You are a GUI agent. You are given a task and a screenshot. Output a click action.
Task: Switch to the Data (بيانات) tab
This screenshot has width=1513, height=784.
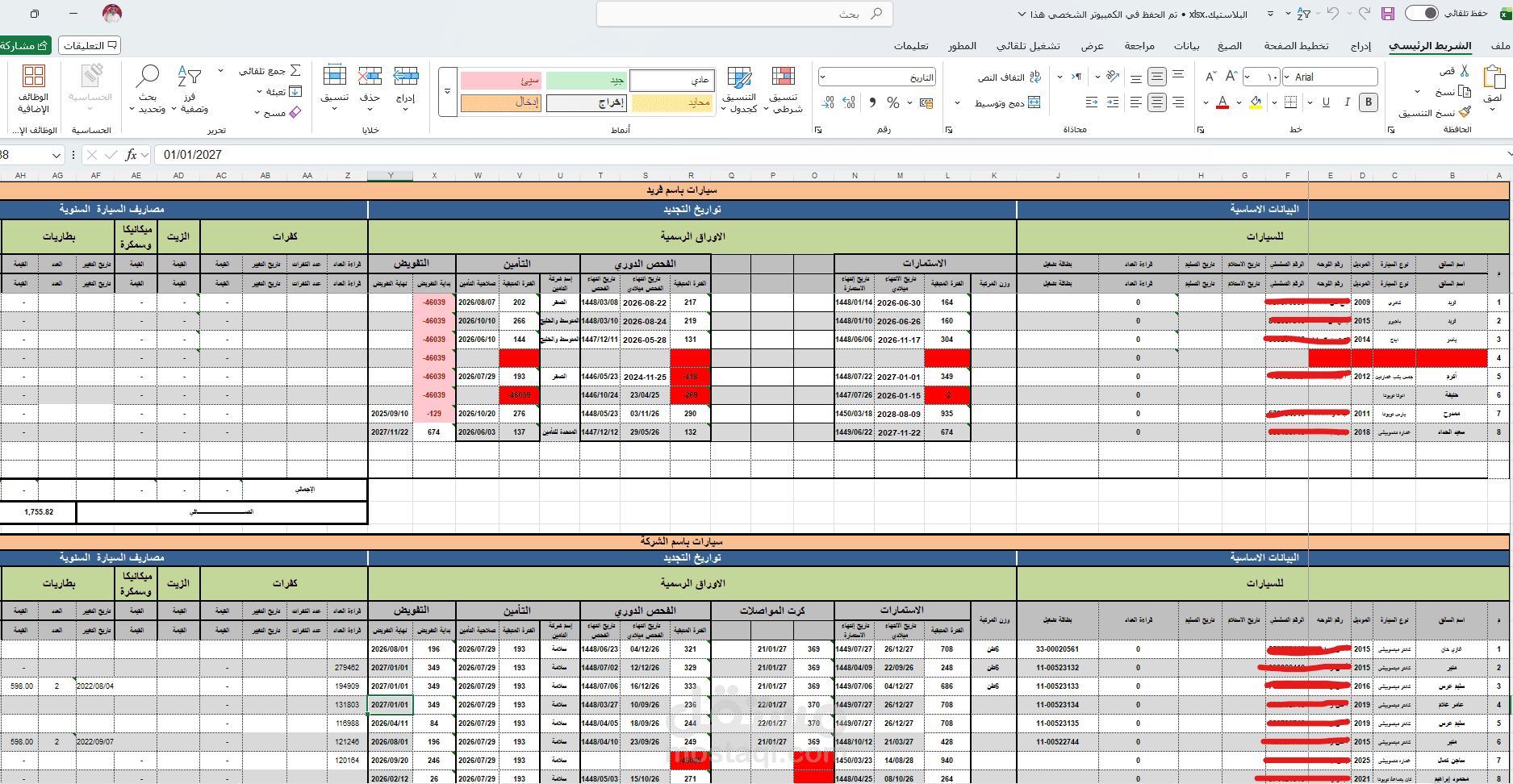click(1186, 46)
